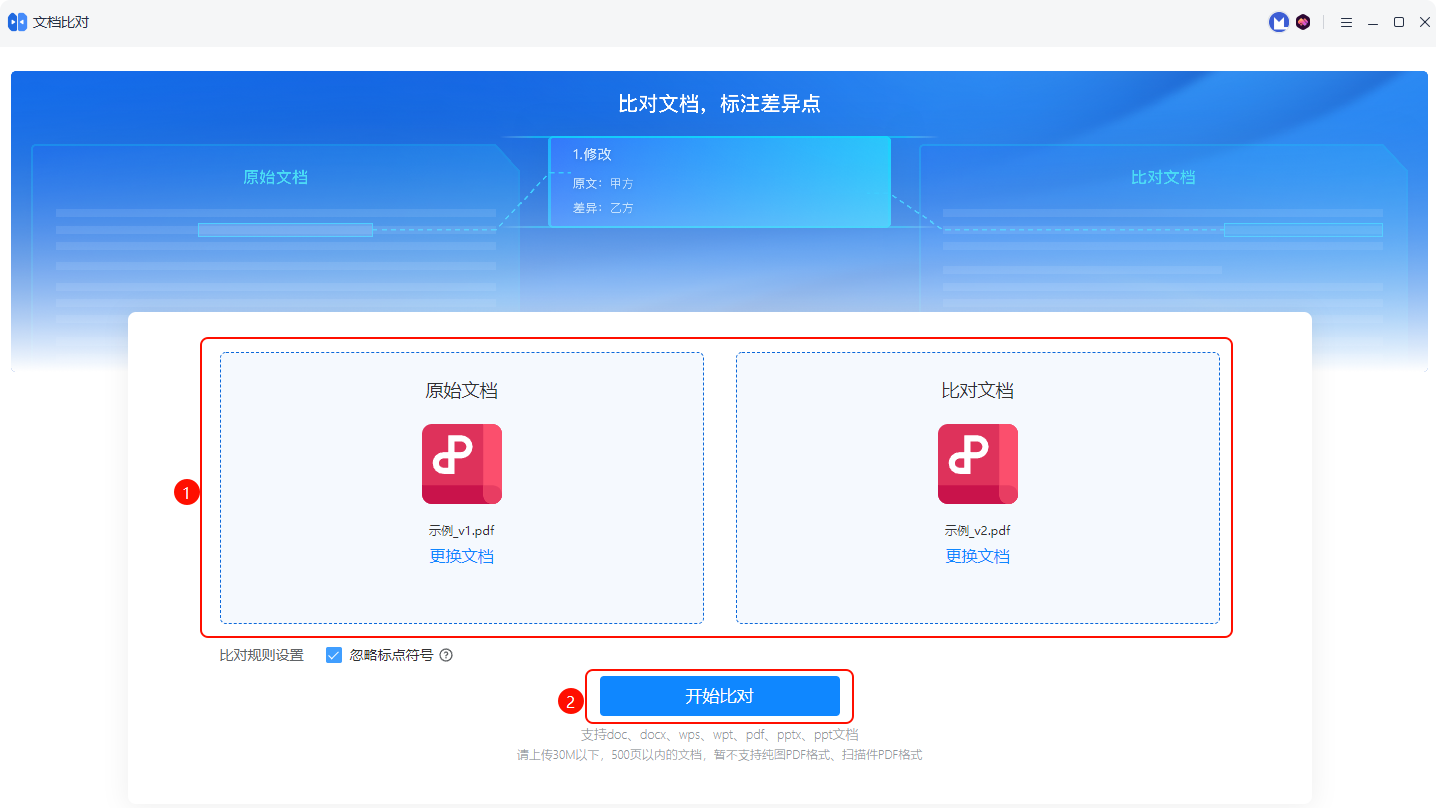This screenshot has width=1436, height=808.
Task: Click the 比对文档 heading in upload box
Action: pos(977,390)
